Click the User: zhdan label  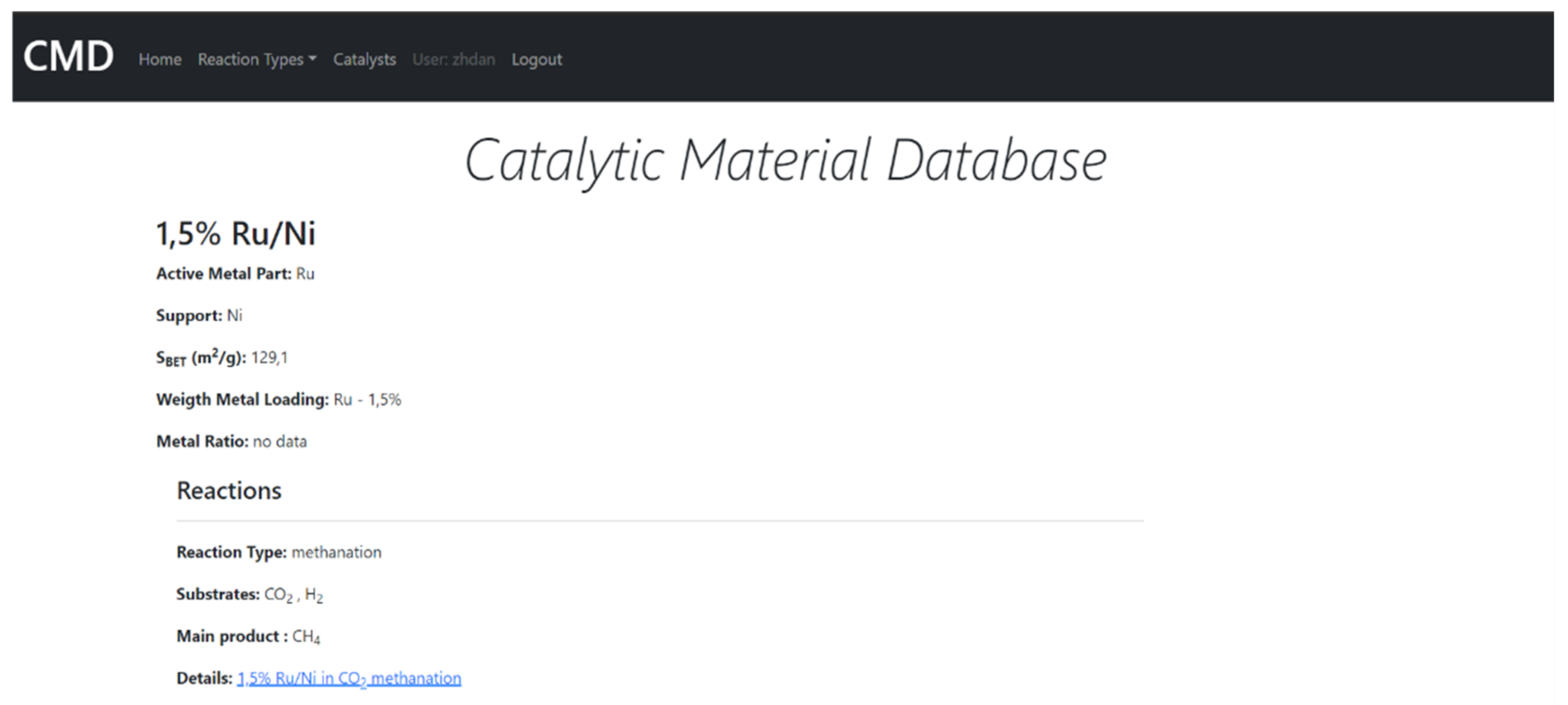pos(454,60)
